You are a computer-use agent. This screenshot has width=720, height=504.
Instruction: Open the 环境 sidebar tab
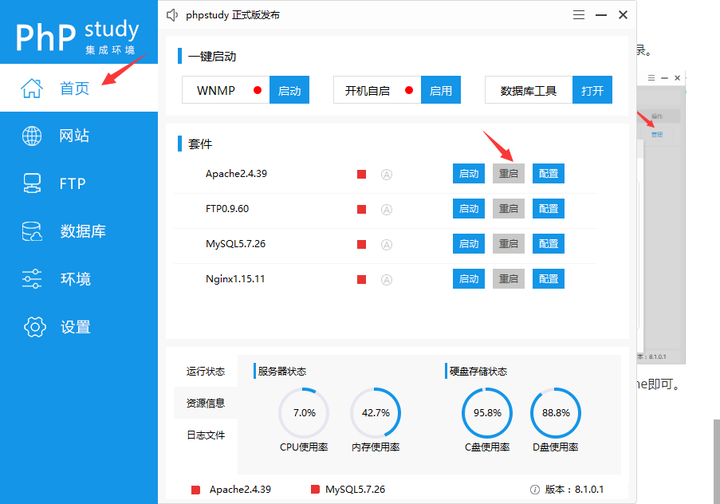pyautogui.click(x=79, y=279)
